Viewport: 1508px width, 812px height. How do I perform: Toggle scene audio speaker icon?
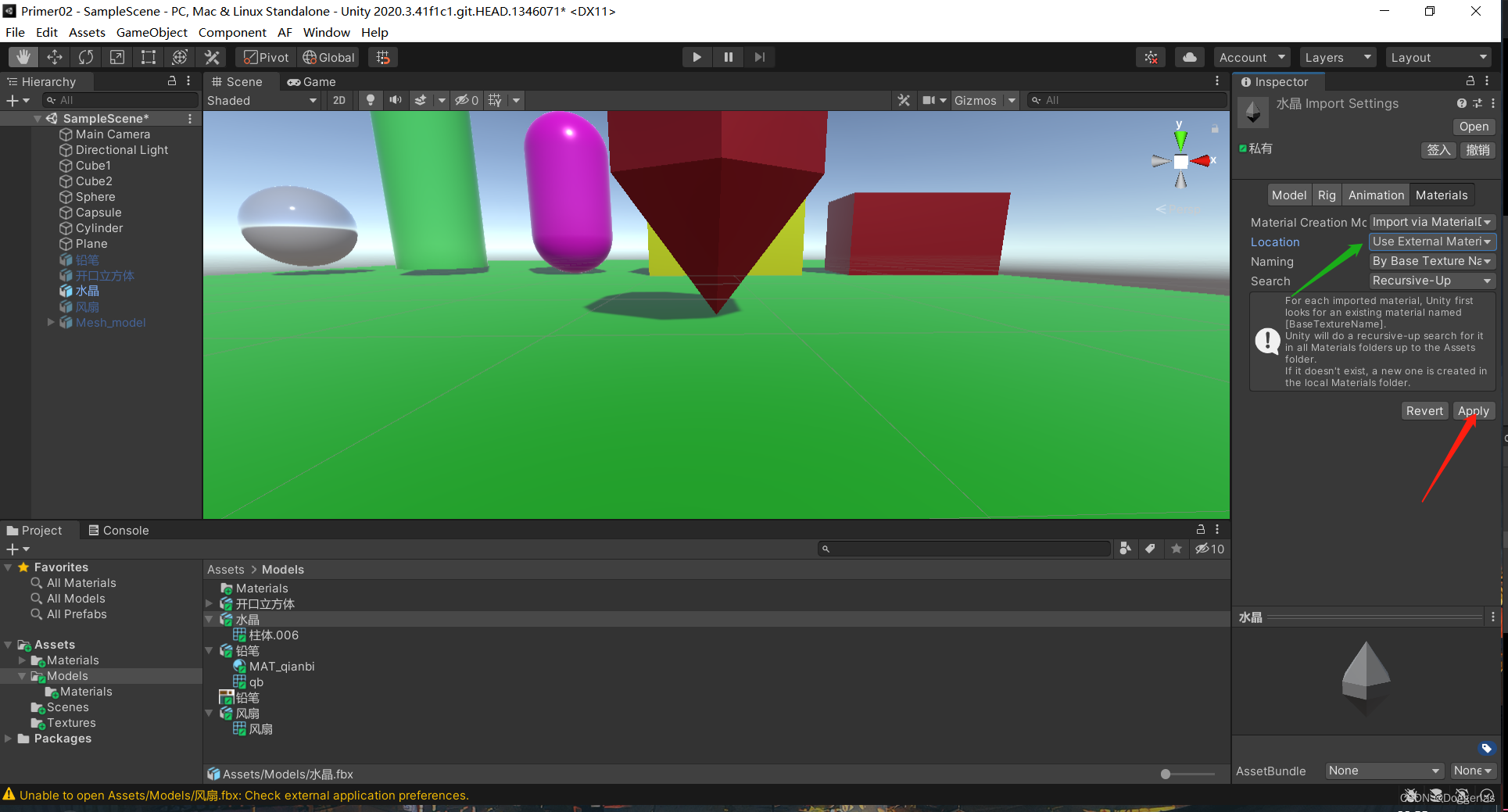pos(396,100)
